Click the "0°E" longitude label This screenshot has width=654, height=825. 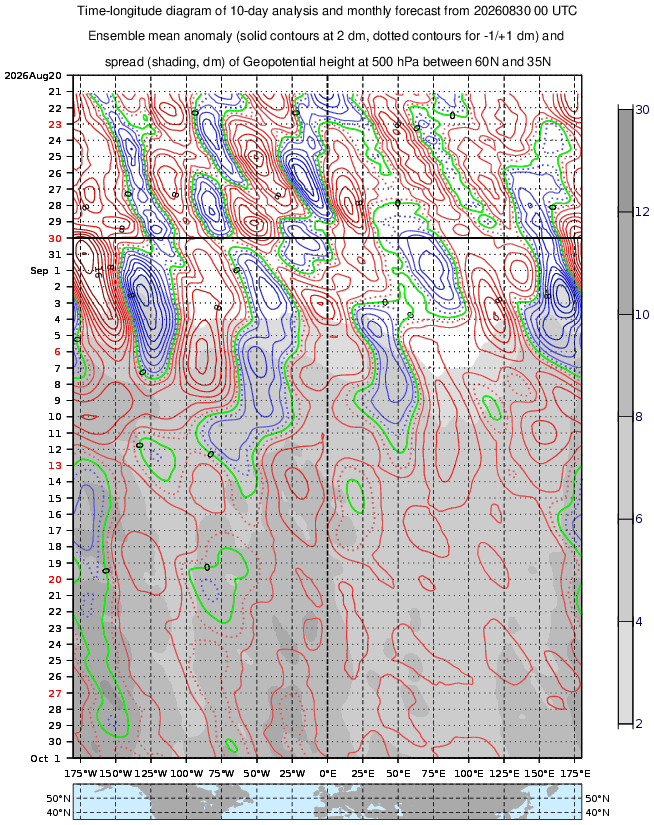327,773
